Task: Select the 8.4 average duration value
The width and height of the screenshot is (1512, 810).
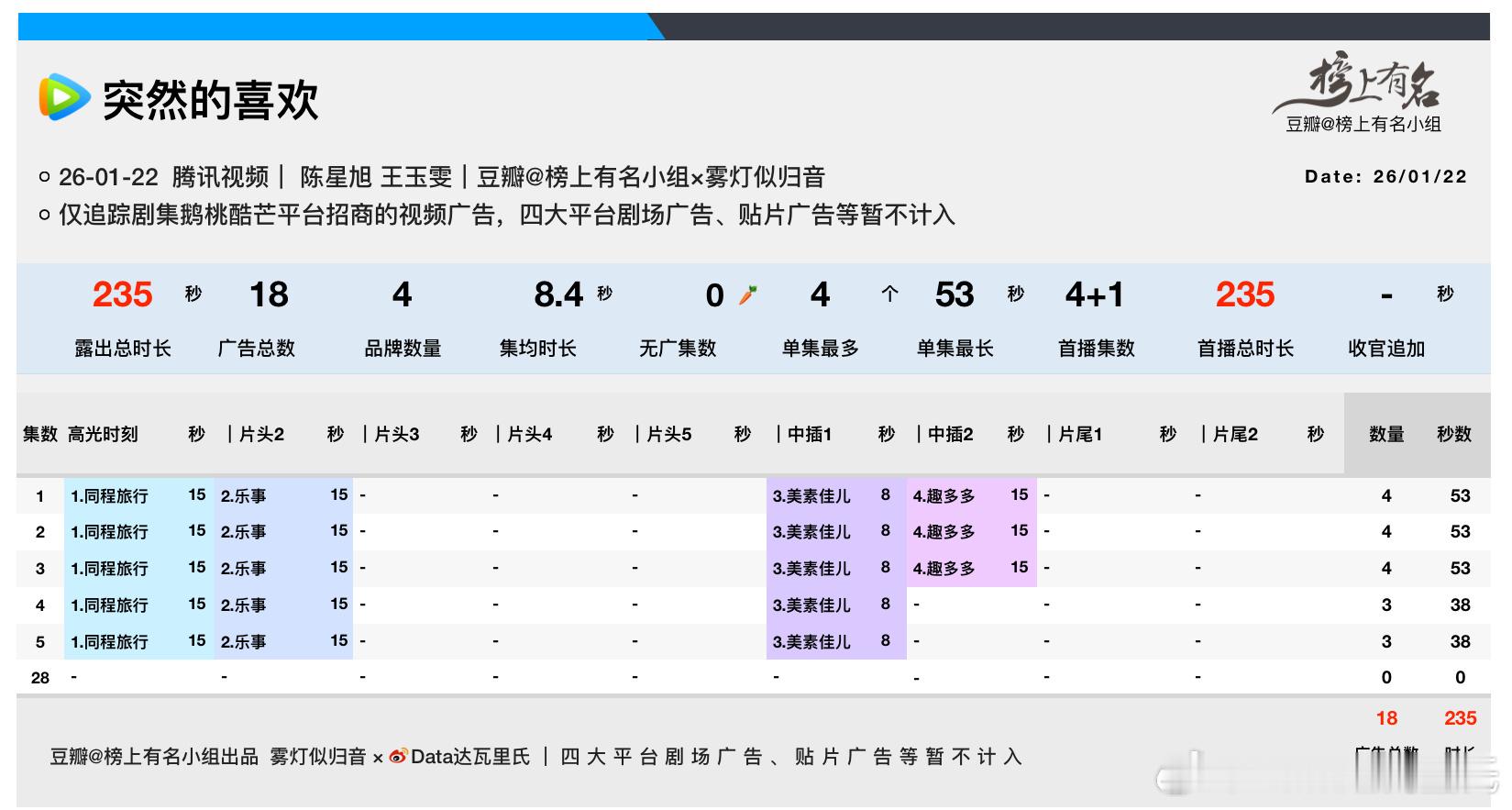Action: [558, 294]
